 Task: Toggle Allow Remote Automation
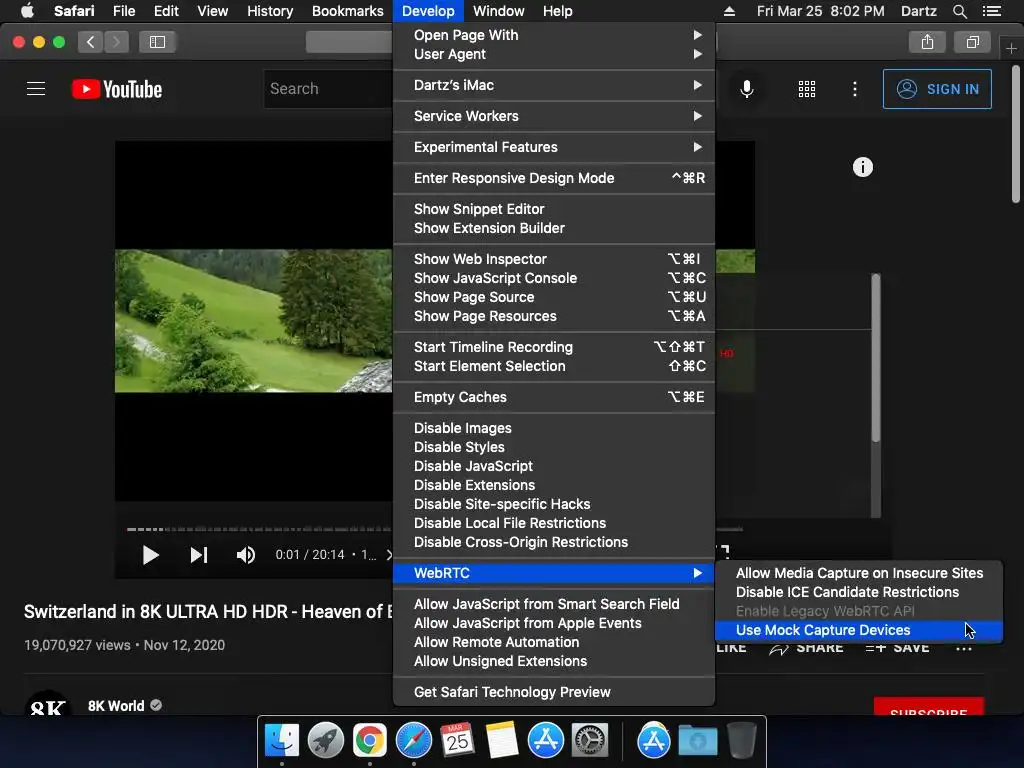pos(554,642)
